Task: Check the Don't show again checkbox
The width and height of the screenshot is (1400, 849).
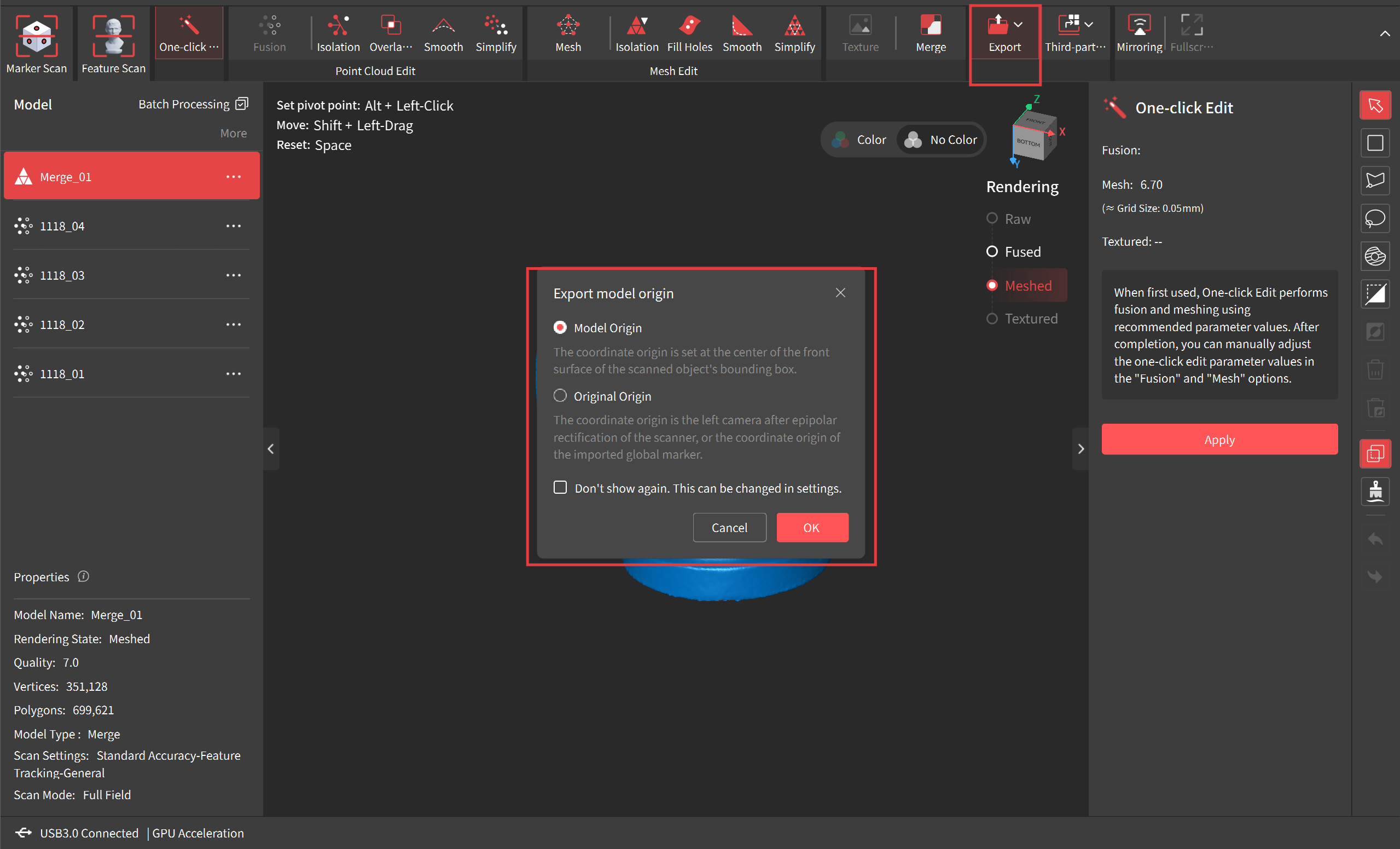Action: point(560,488)
